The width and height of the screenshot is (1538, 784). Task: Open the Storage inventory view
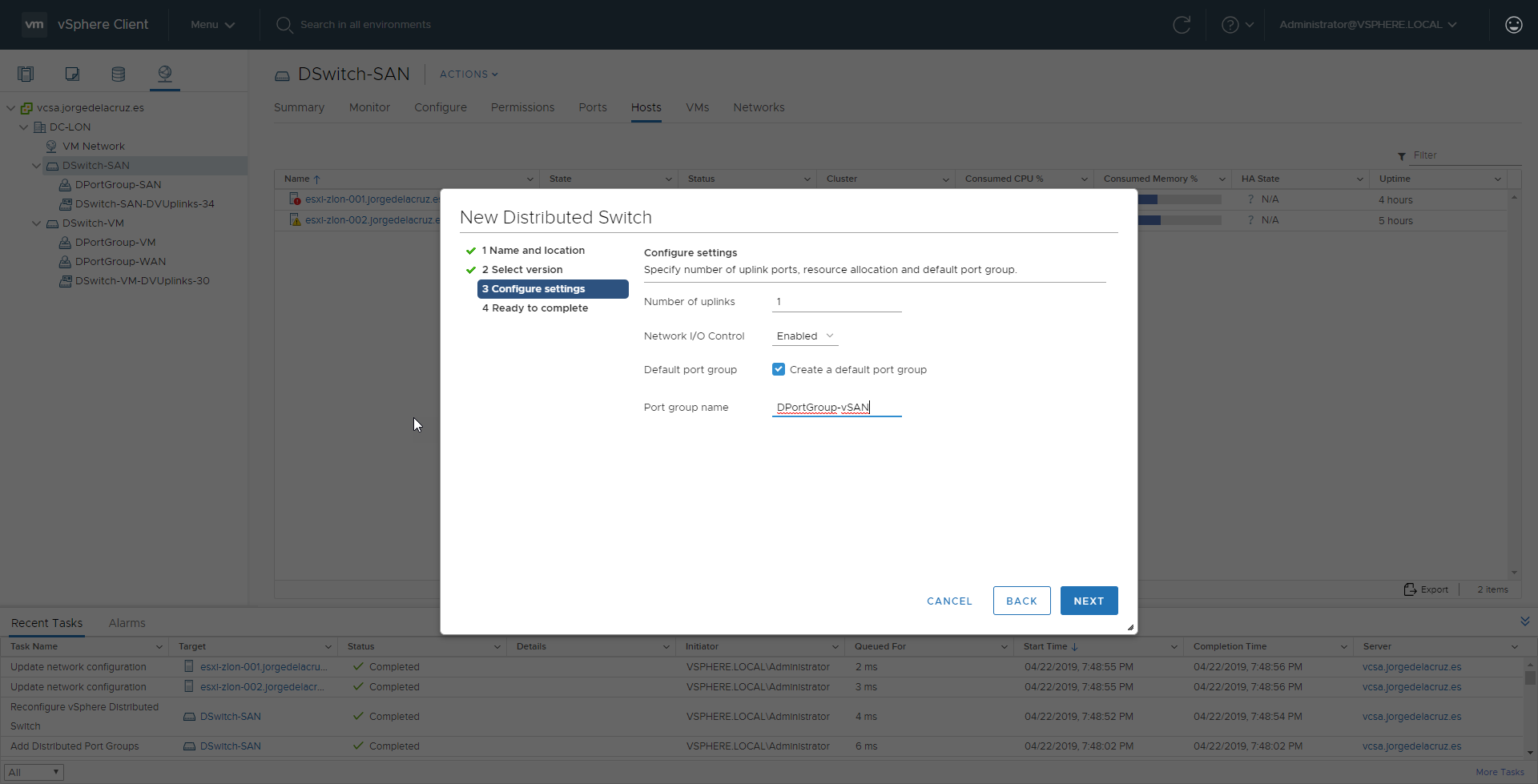119,74
